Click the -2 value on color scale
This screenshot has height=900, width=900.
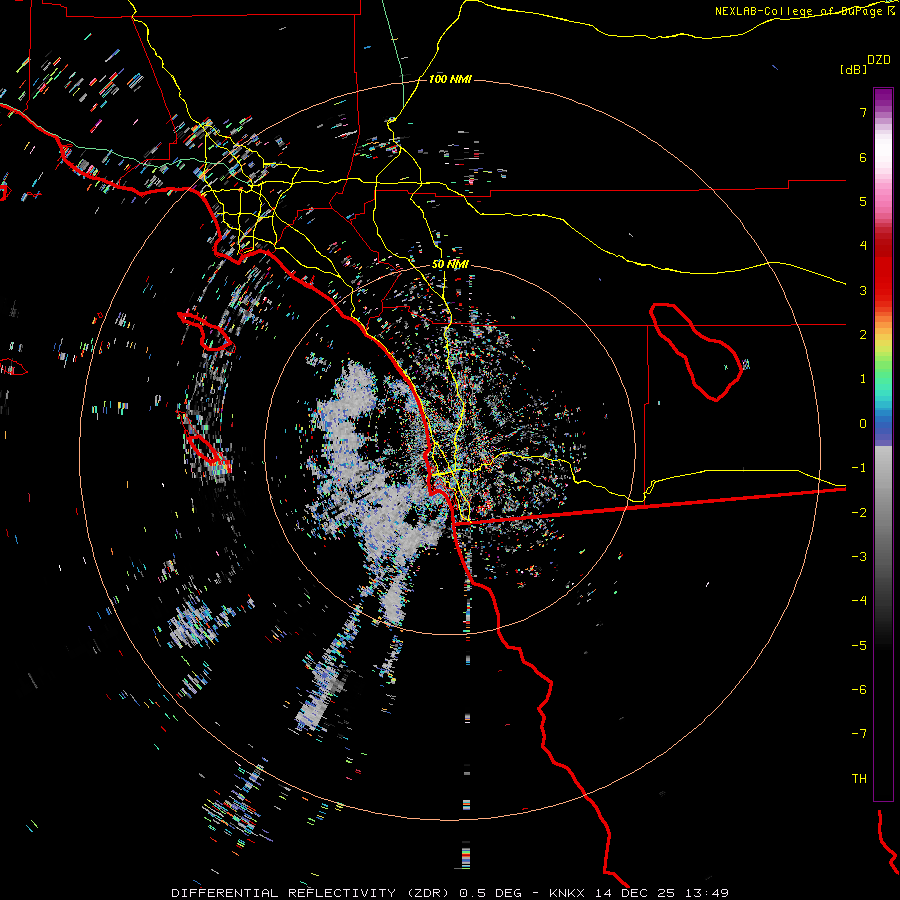(x=859, y=513)
